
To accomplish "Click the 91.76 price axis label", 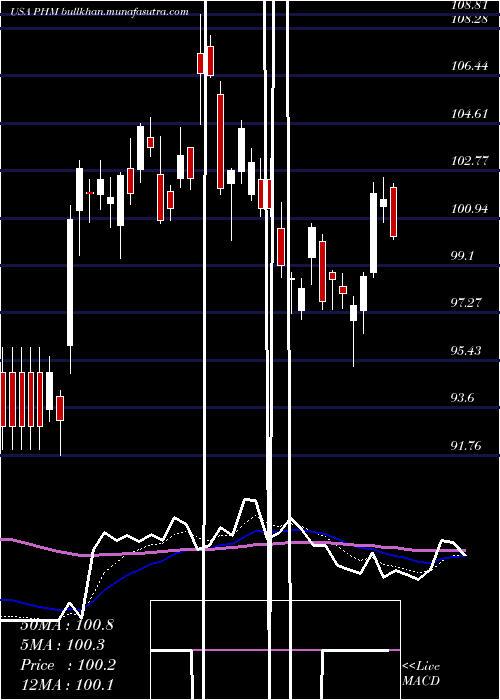I will (x=467, y=446).
